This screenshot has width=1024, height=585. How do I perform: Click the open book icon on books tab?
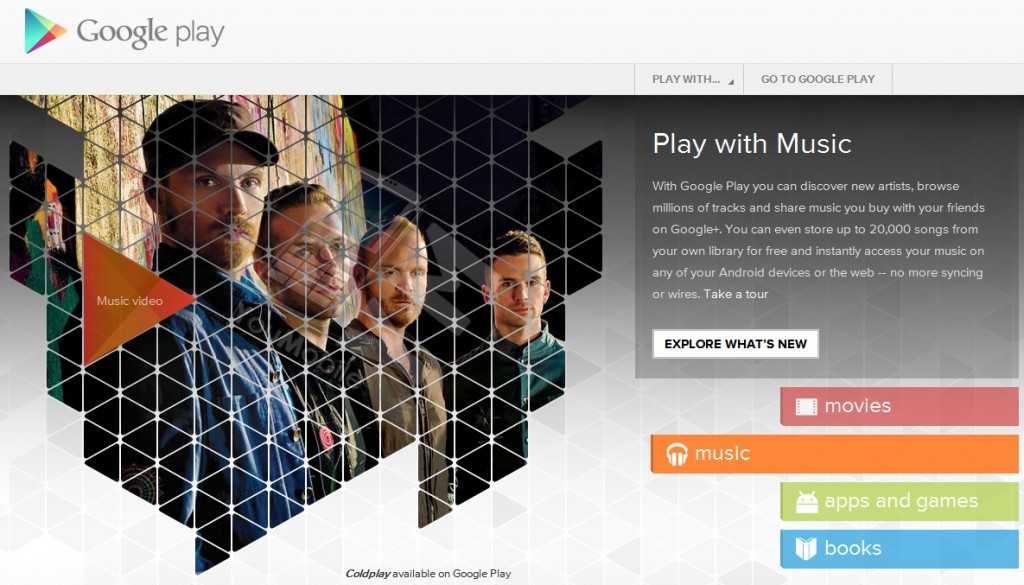coord(806,548)
